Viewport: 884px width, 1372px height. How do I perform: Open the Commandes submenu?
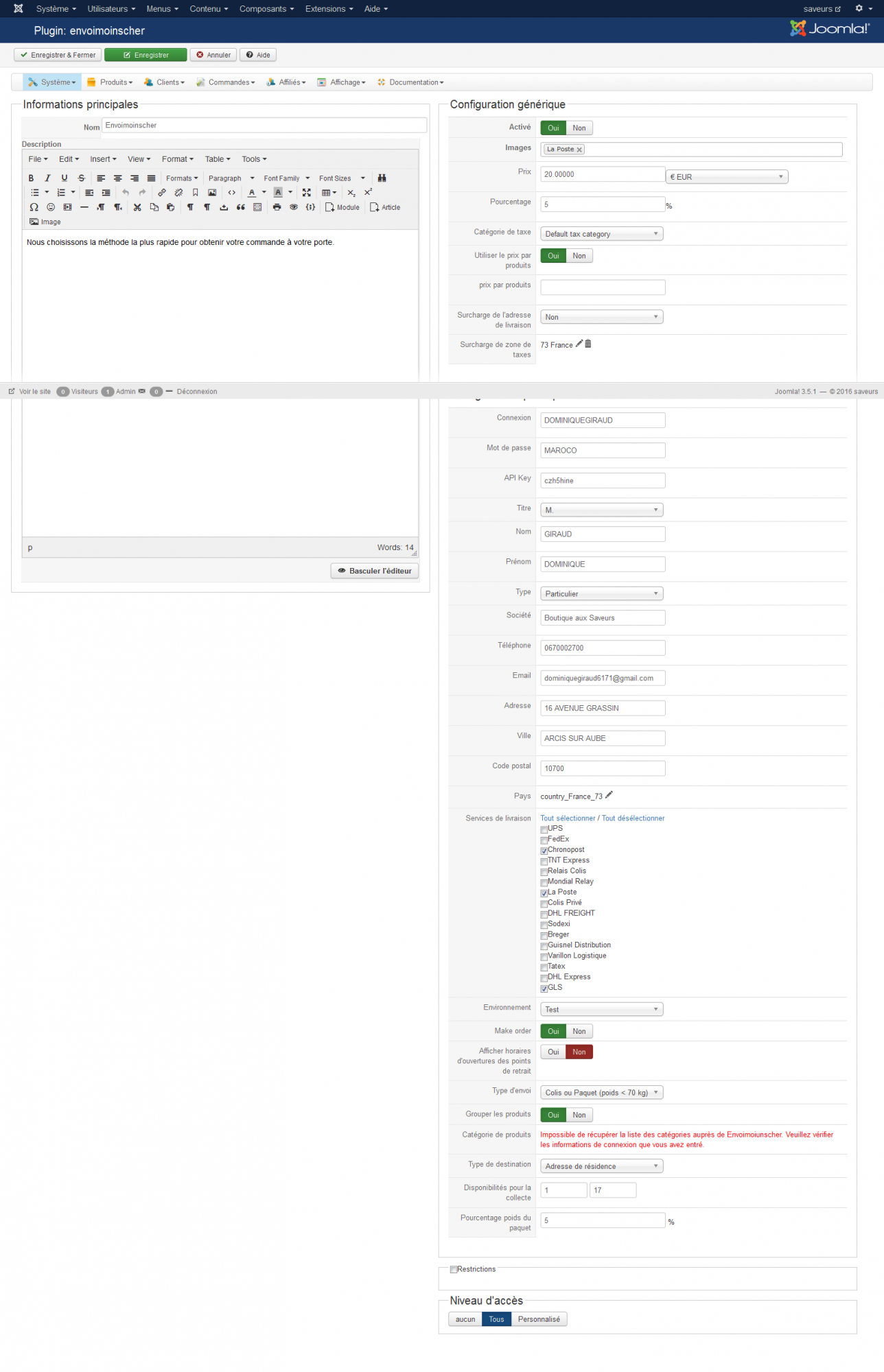click(x=226, y=82)
